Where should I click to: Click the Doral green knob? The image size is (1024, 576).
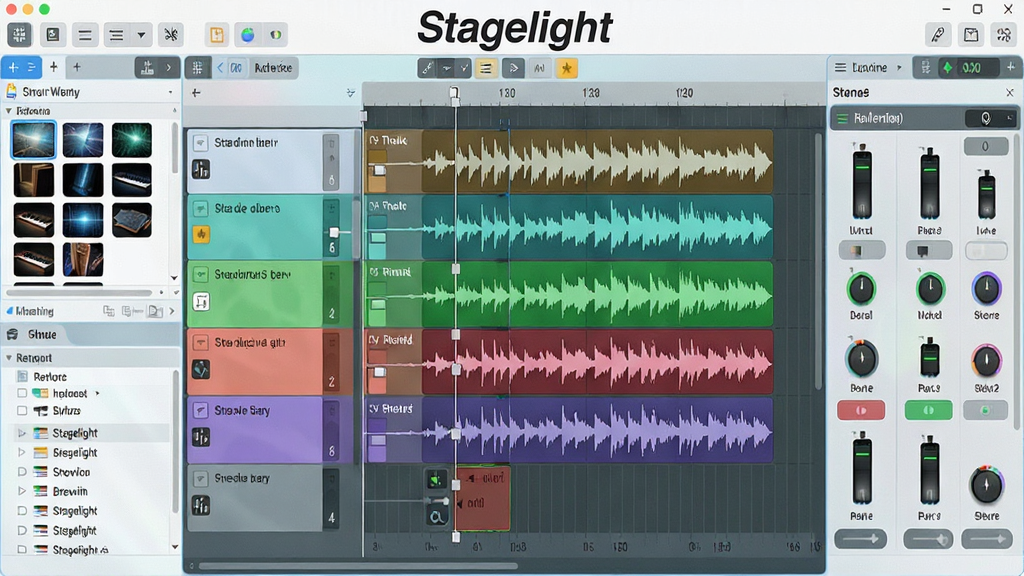point(861,289)
